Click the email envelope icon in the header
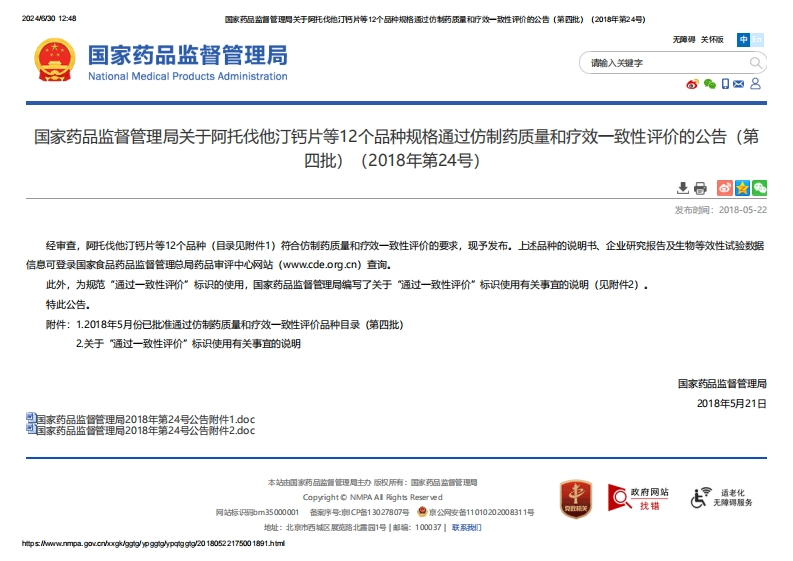Viewport: 793px width, 561px height. [x=740, y=85]
